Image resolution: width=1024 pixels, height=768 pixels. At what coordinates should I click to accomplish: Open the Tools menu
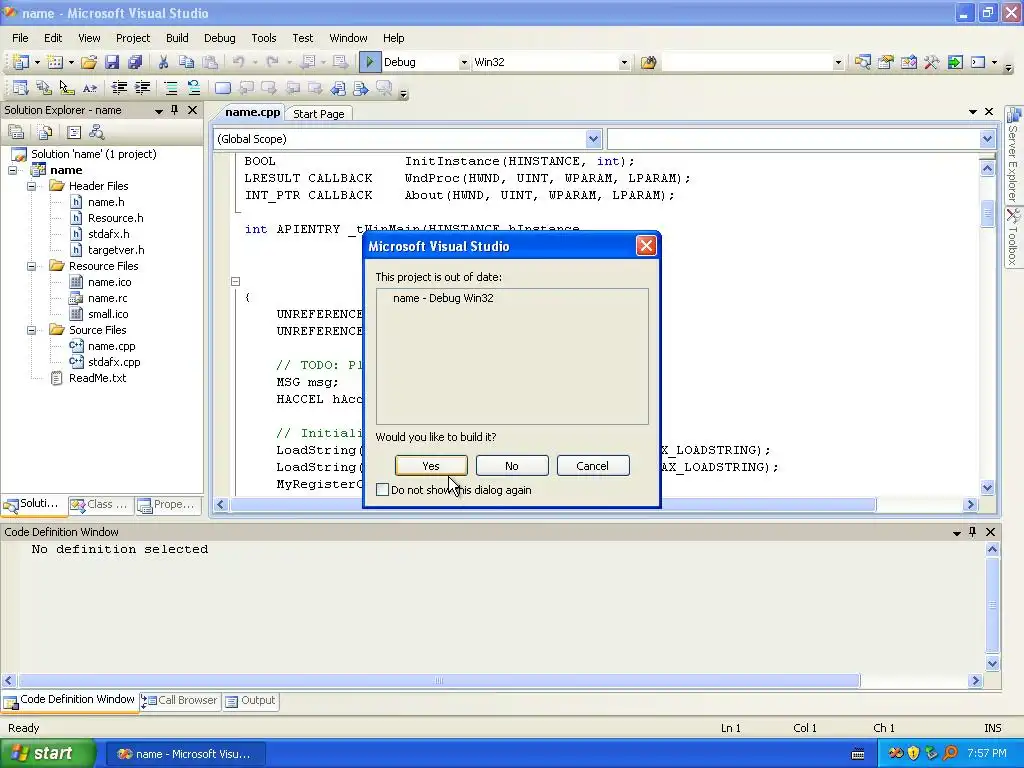(x=264, y=38)
